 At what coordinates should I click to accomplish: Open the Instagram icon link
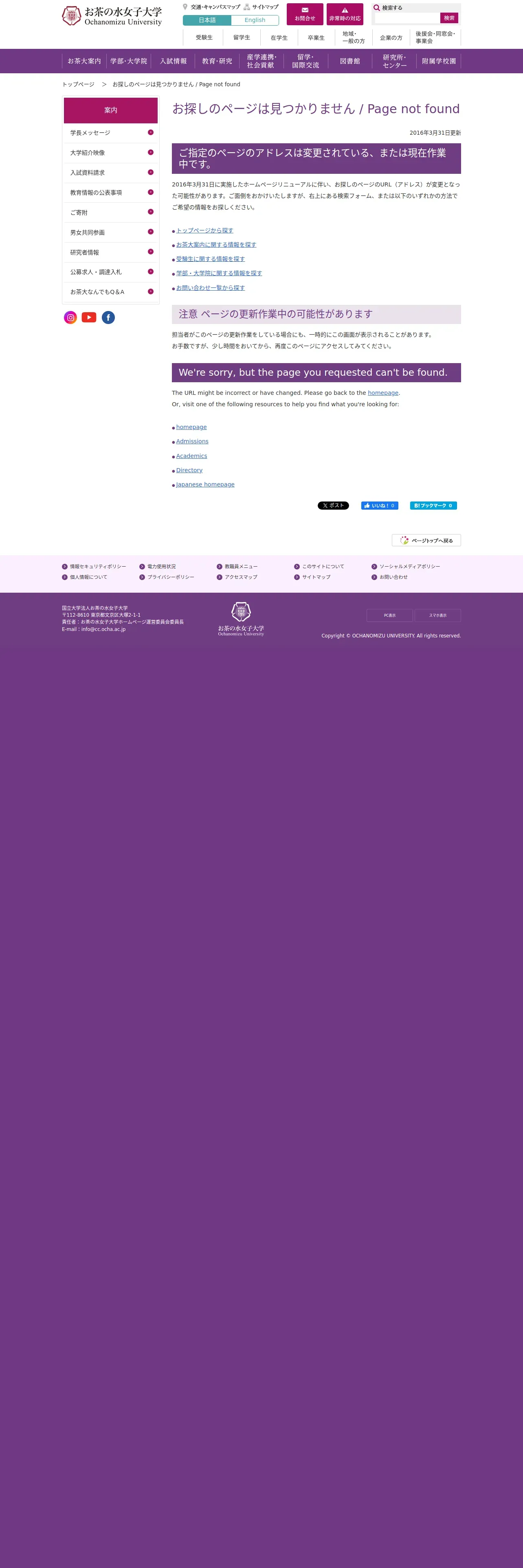tap(70, 318)
